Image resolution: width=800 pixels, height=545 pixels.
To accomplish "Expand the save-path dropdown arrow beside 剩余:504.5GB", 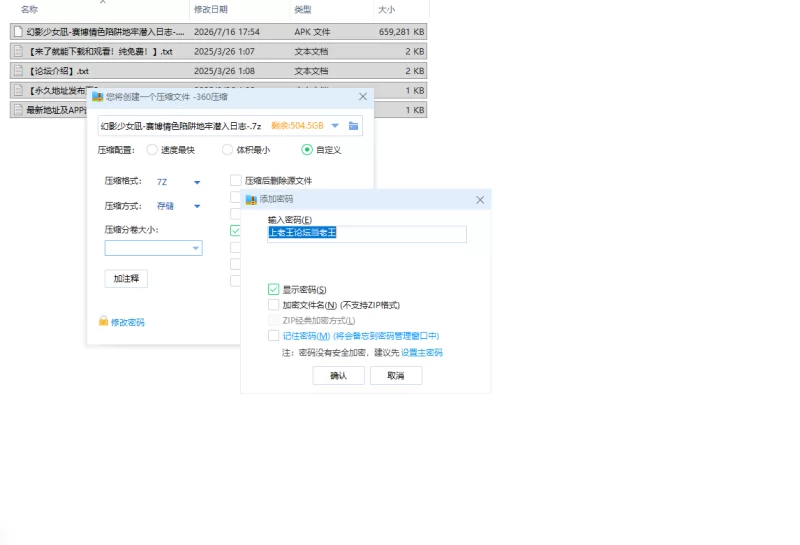I will click(x=335, y=126).
